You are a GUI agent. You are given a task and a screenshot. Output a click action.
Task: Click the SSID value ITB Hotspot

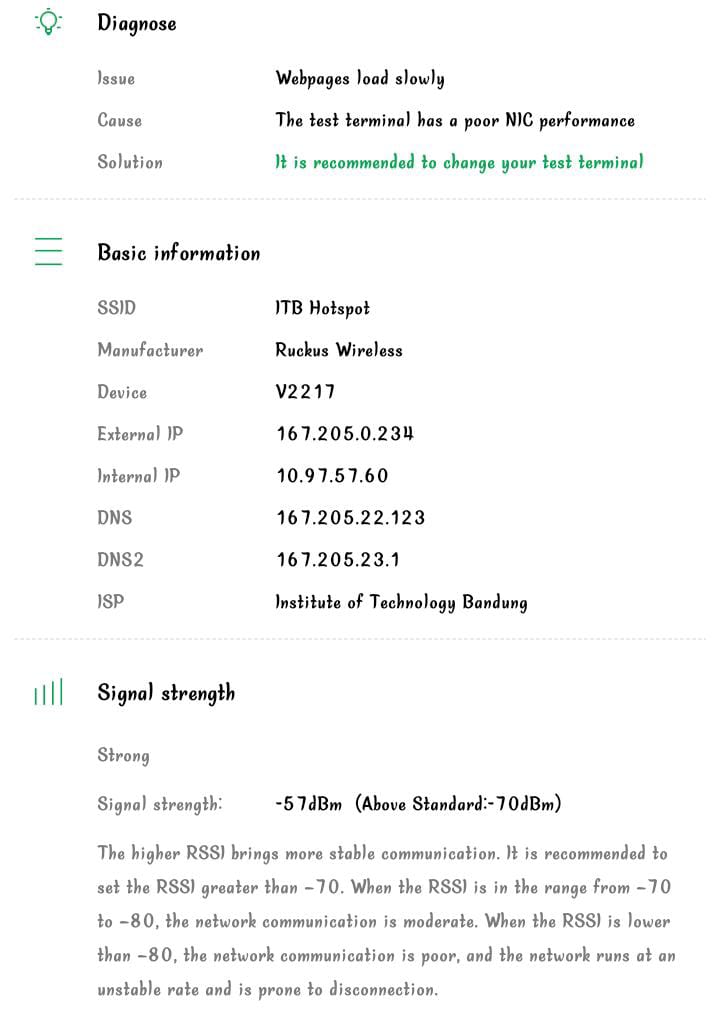click(322, 308)
